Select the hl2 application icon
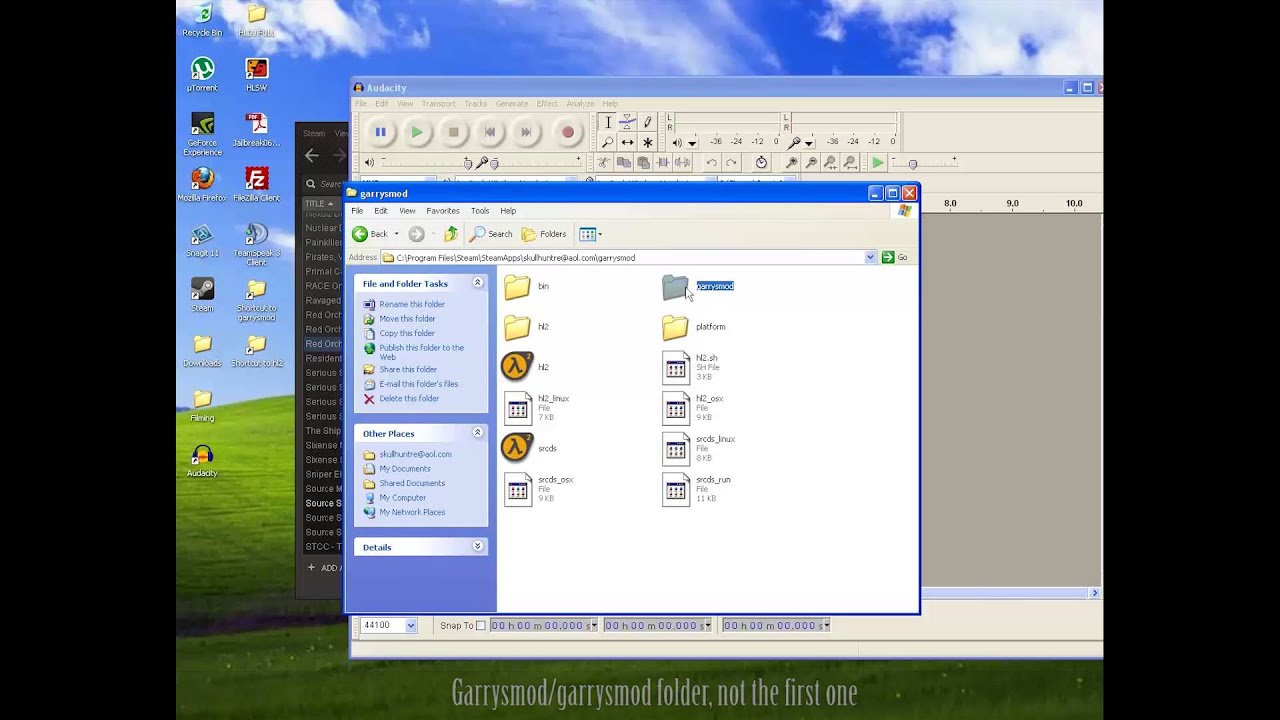This screenshot has width=1280, height=720. 525,367
